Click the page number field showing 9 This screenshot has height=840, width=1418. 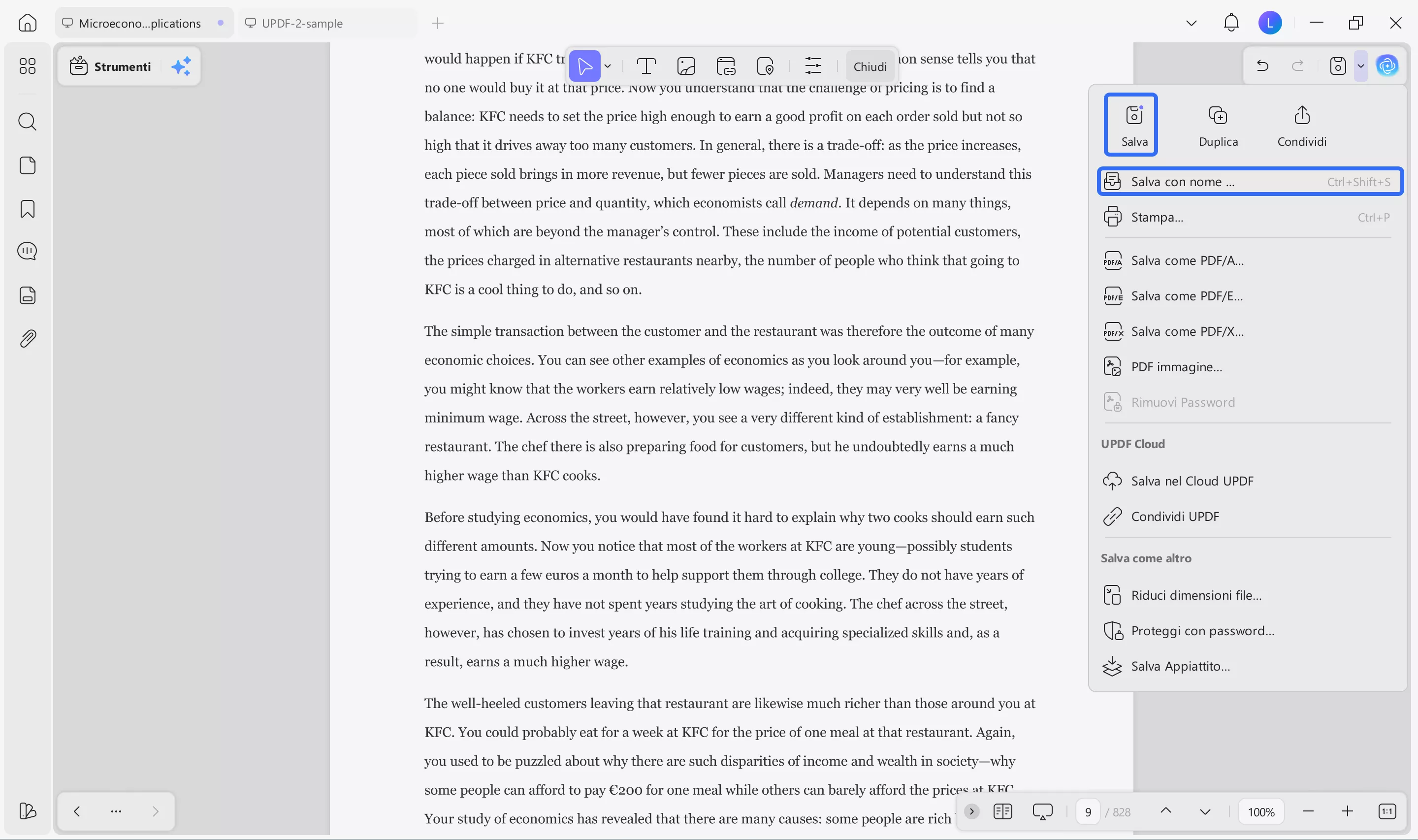point(1088,812)
